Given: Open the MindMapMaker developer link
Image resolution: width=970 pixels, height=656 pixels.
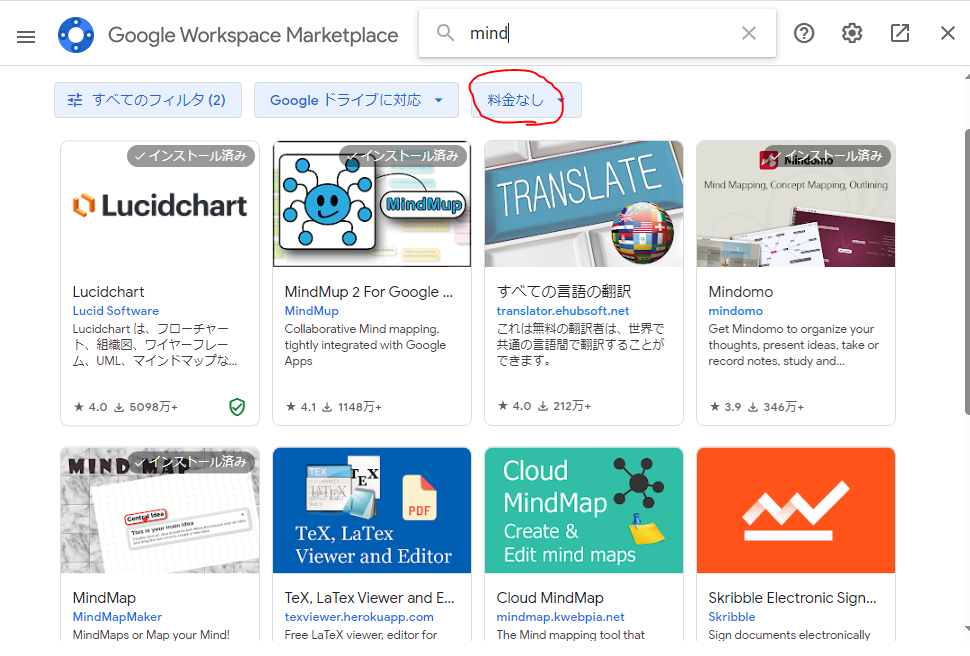Looking at the screenshot, I should click(117, 616).
